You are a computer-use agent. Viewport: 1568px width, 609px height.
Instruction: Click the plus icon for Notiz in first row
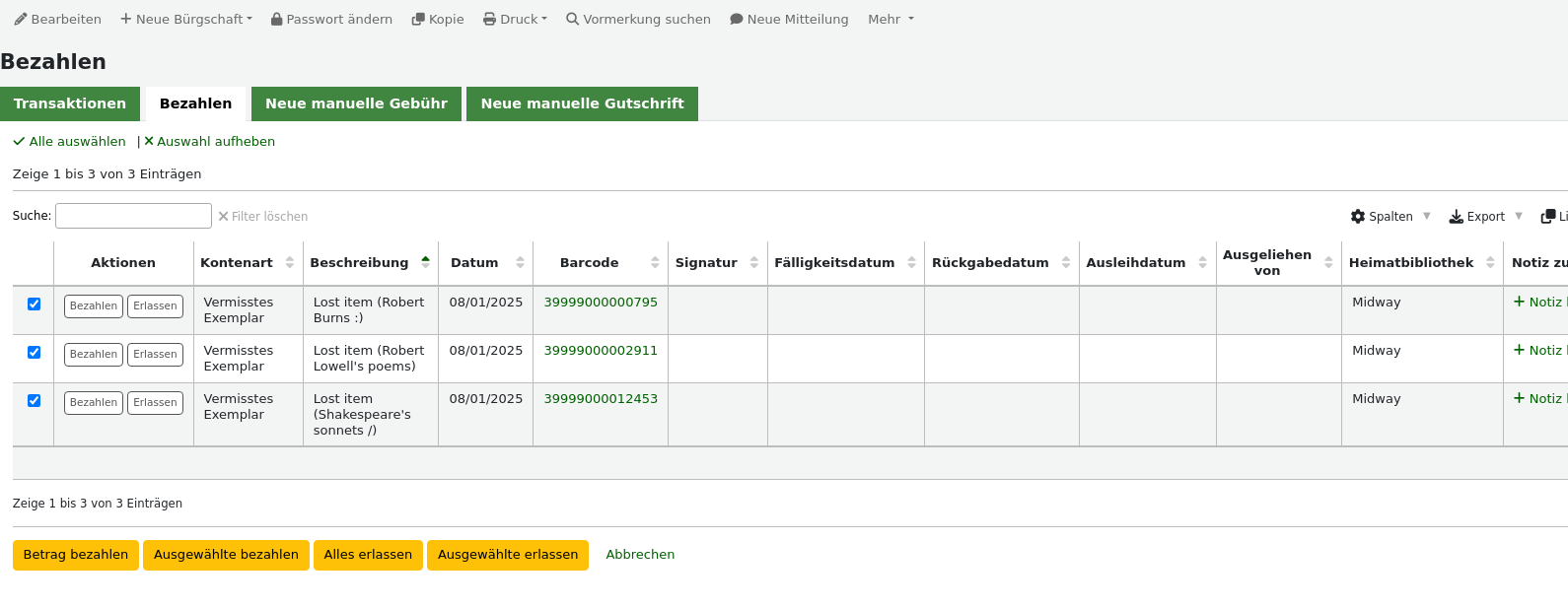point(1519,302)
